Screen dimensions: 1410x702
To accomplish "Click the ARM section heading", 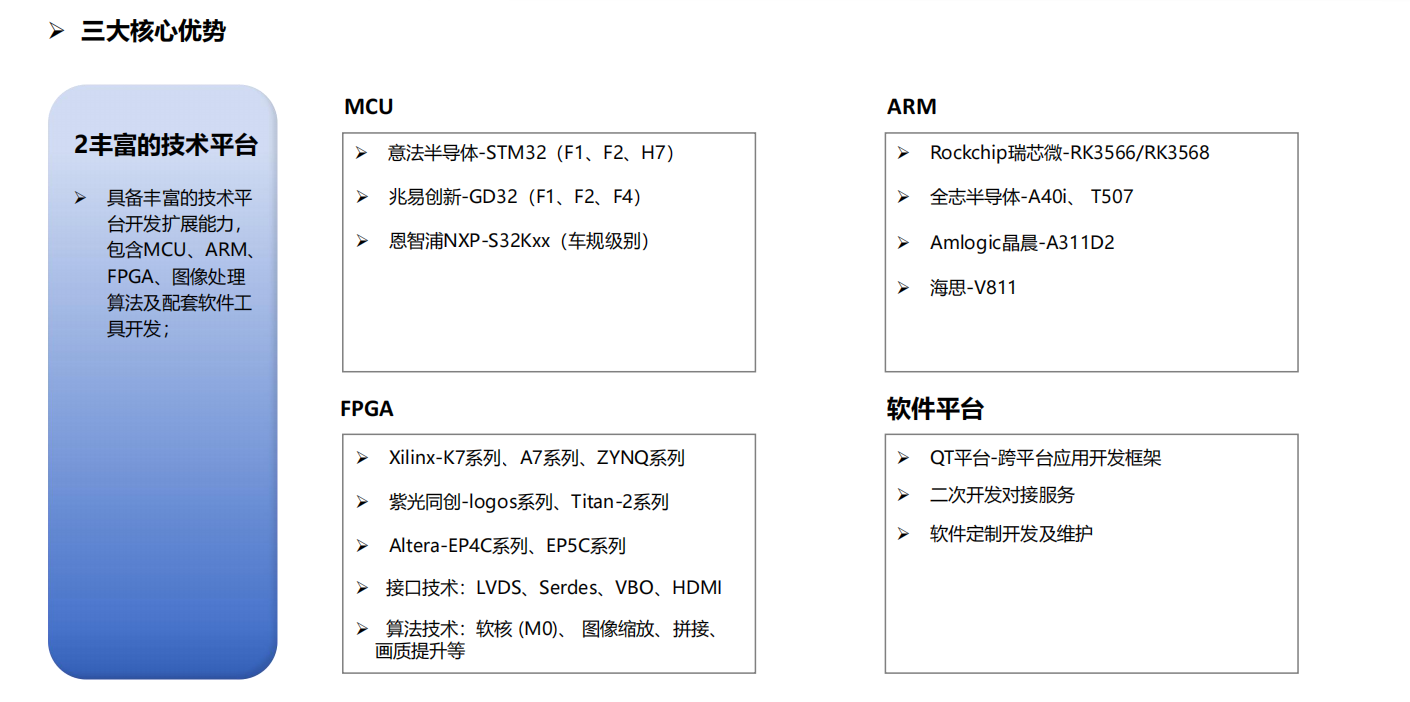I will (x=911, y=107).
